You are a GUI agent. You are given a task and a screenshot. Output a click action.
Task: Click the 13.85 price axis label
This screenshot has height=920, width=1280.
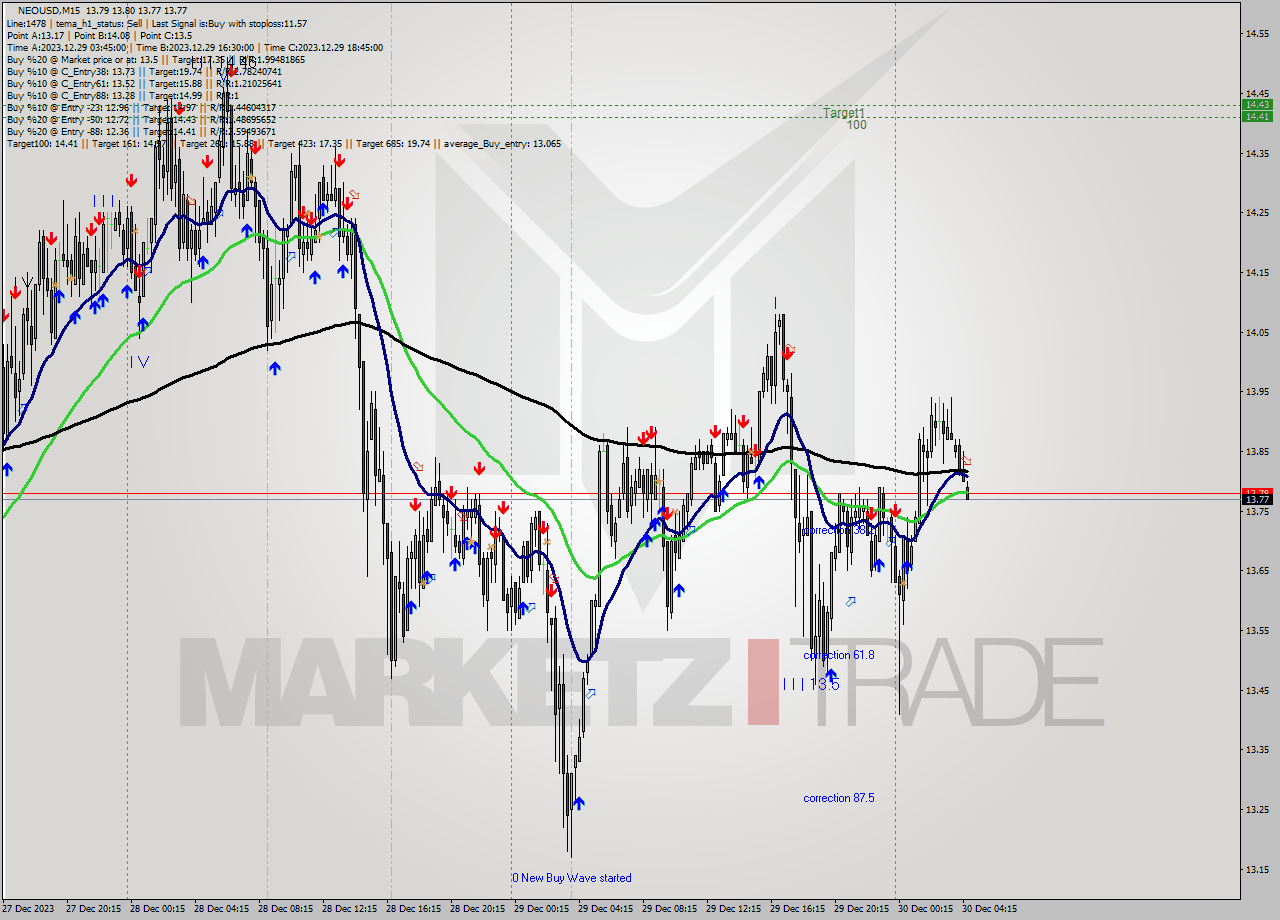1257,451
